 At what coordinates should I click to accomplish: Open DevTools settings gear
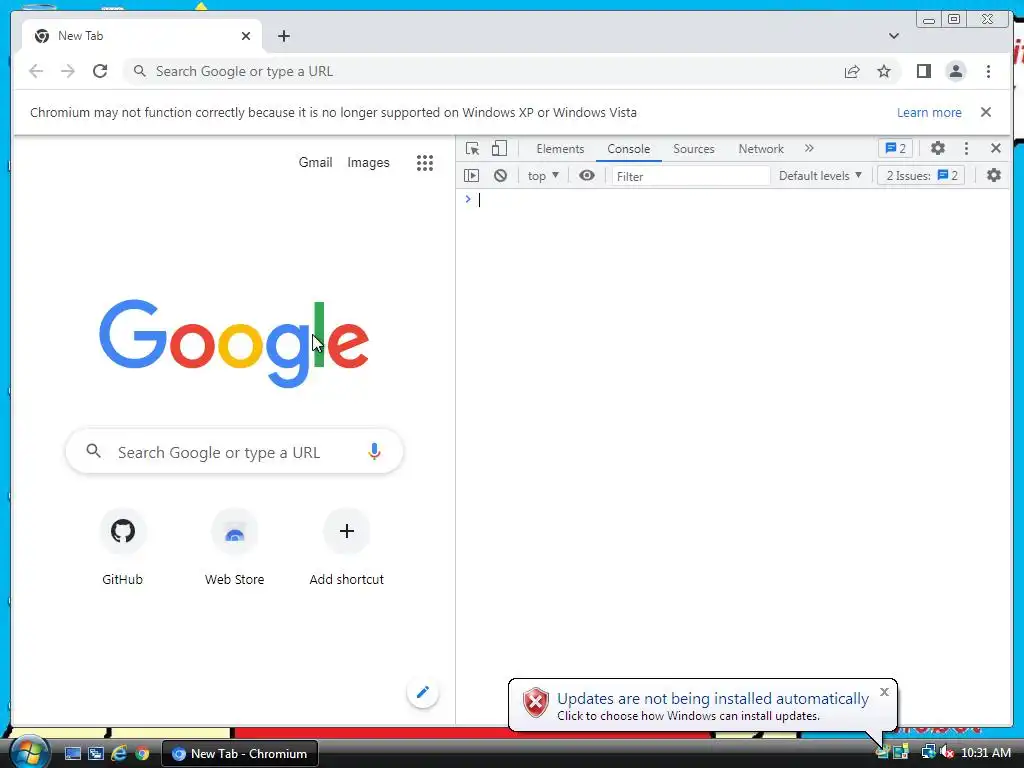tap(938, 148)
